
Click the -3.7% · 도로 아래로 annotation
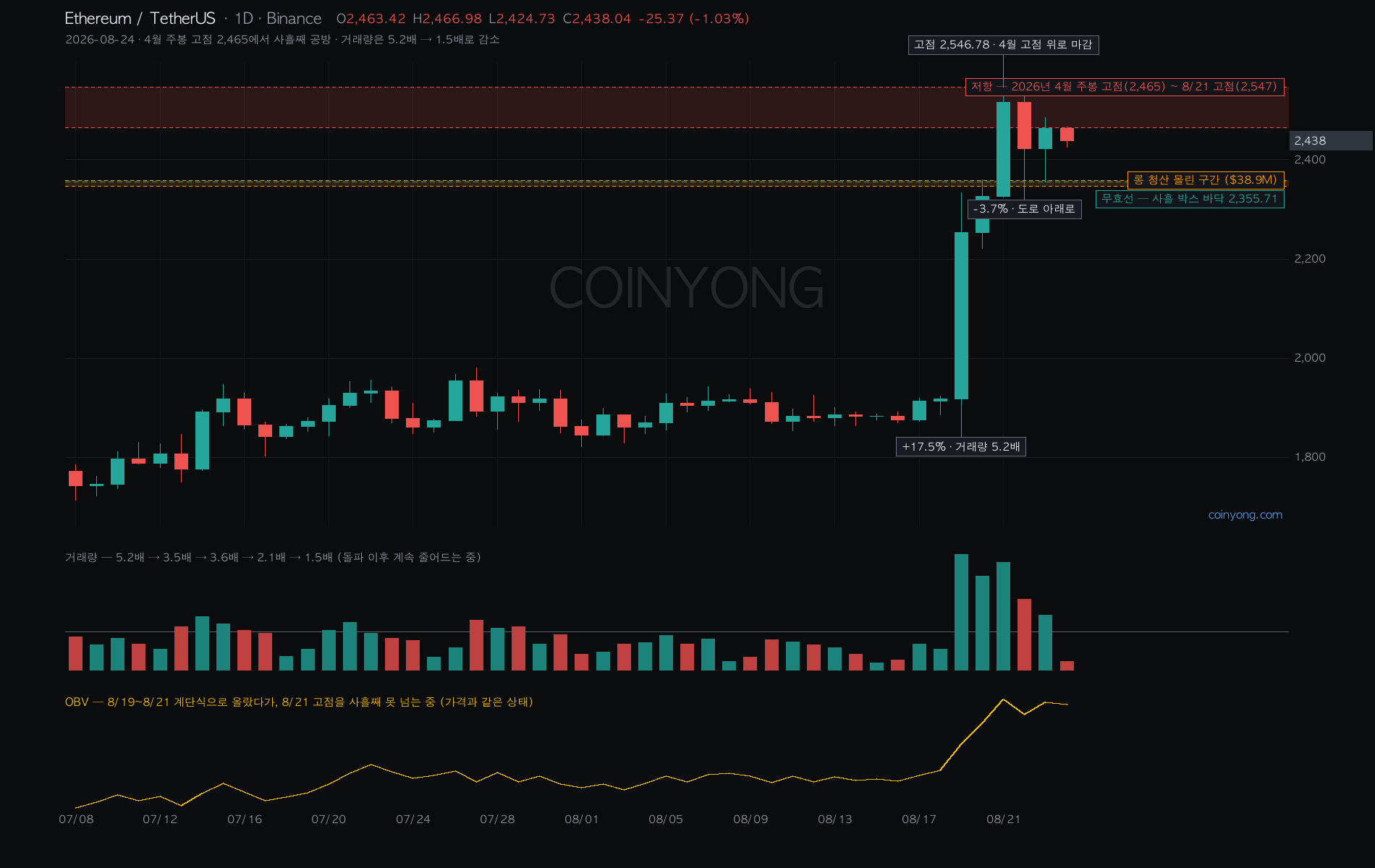(x=1024, y=209)
